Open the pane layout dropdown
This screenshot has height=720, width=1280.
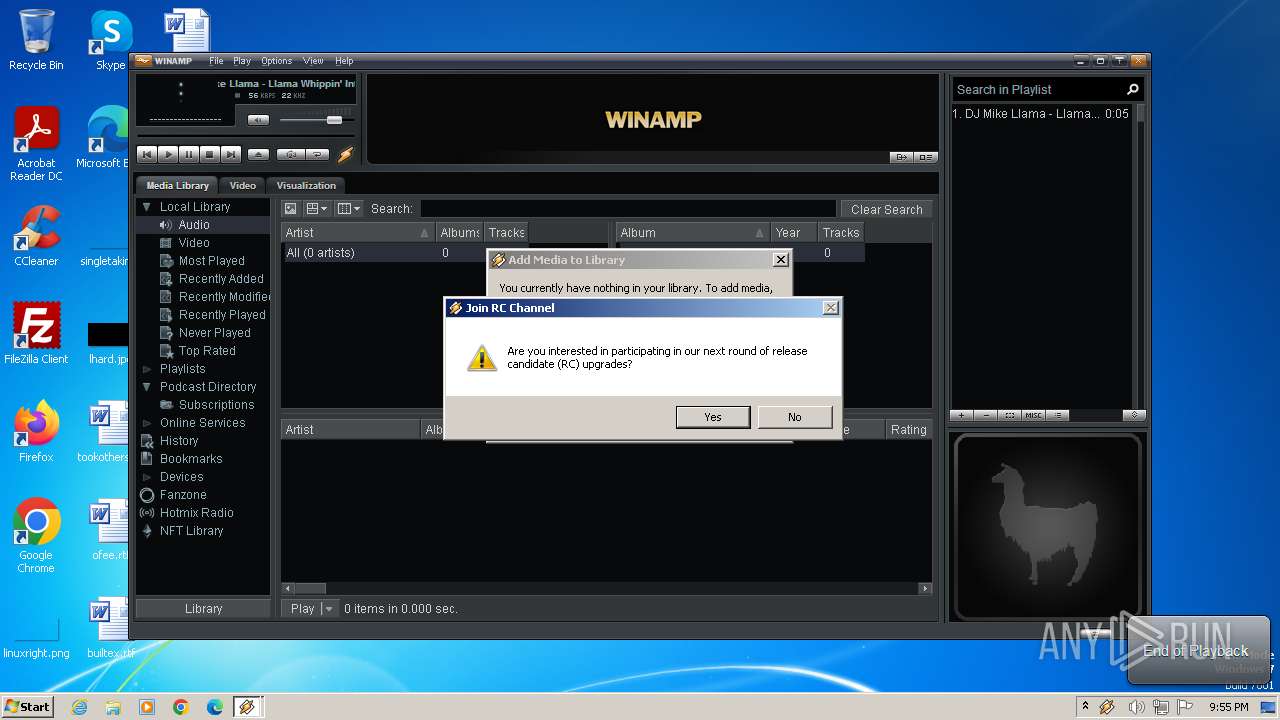pyautogui.click(x=317, y=209)
